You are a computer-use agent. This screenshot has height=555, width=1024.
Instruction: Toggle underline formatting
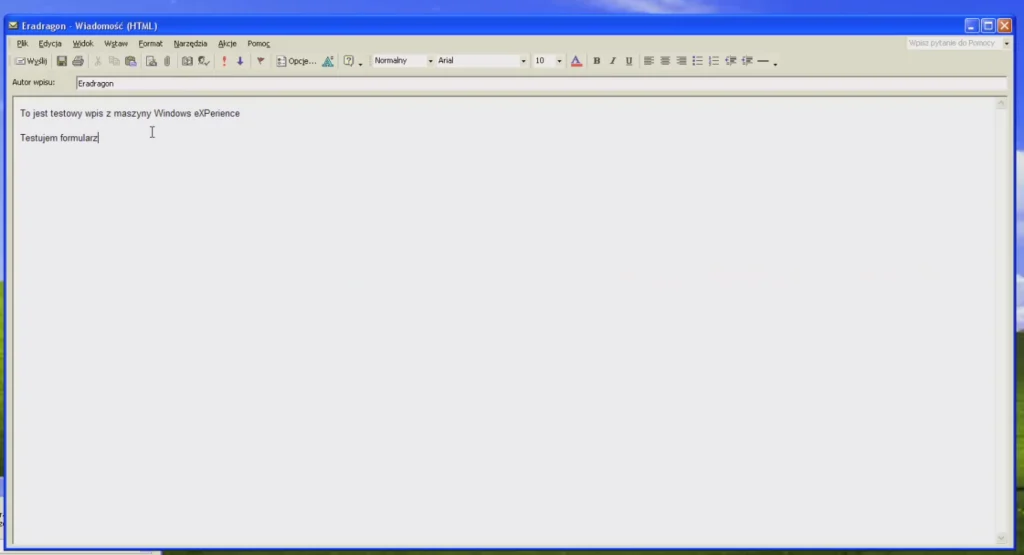[x=629, y=61]
